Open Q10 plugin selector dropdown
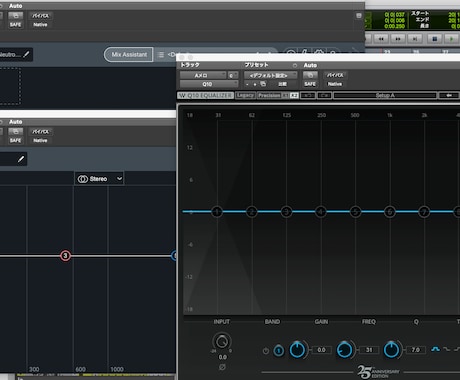Screen dimensions: 460x380 pos(209,84)
